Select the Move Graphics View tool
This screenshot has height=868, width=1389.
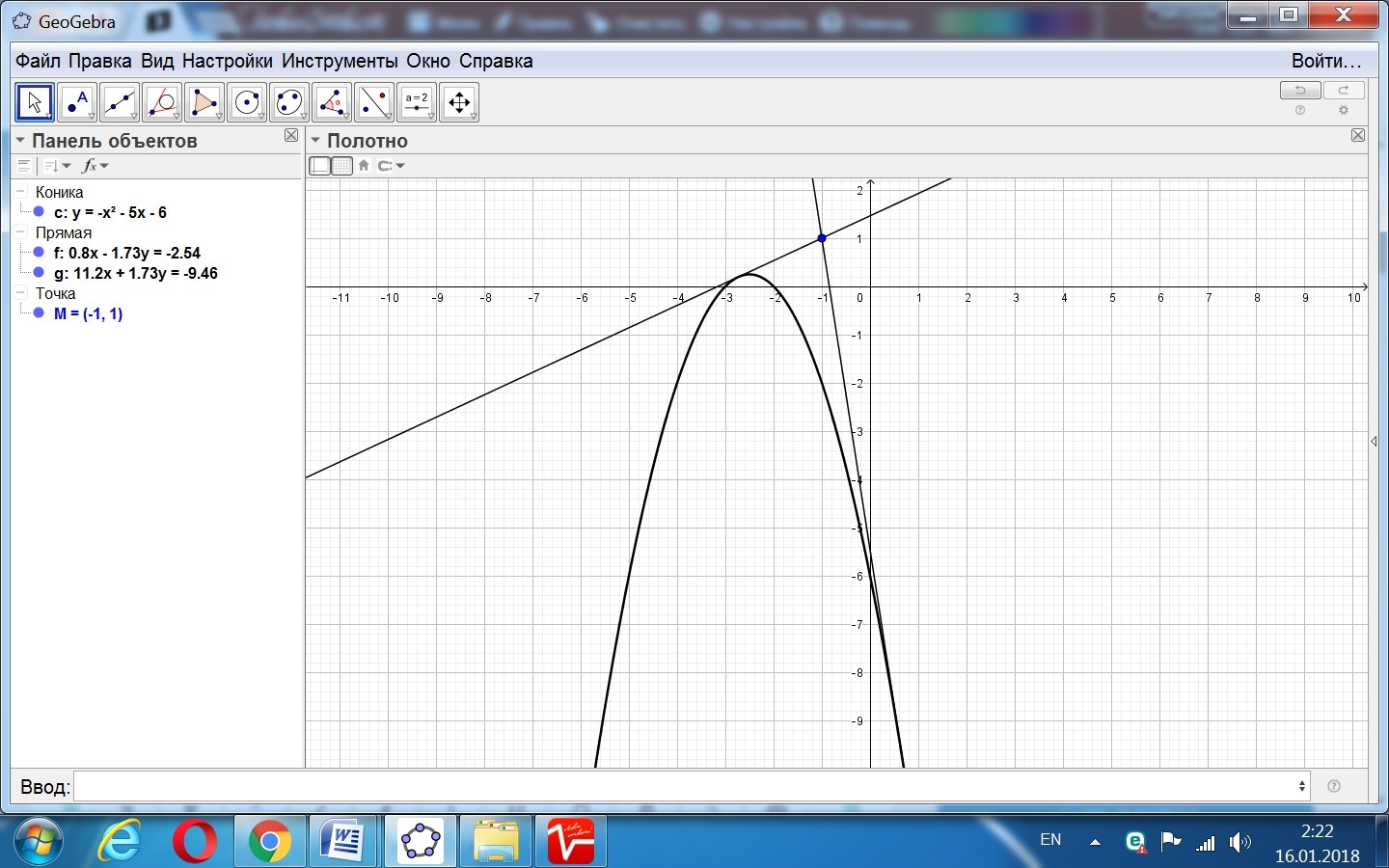pos(459,102)
